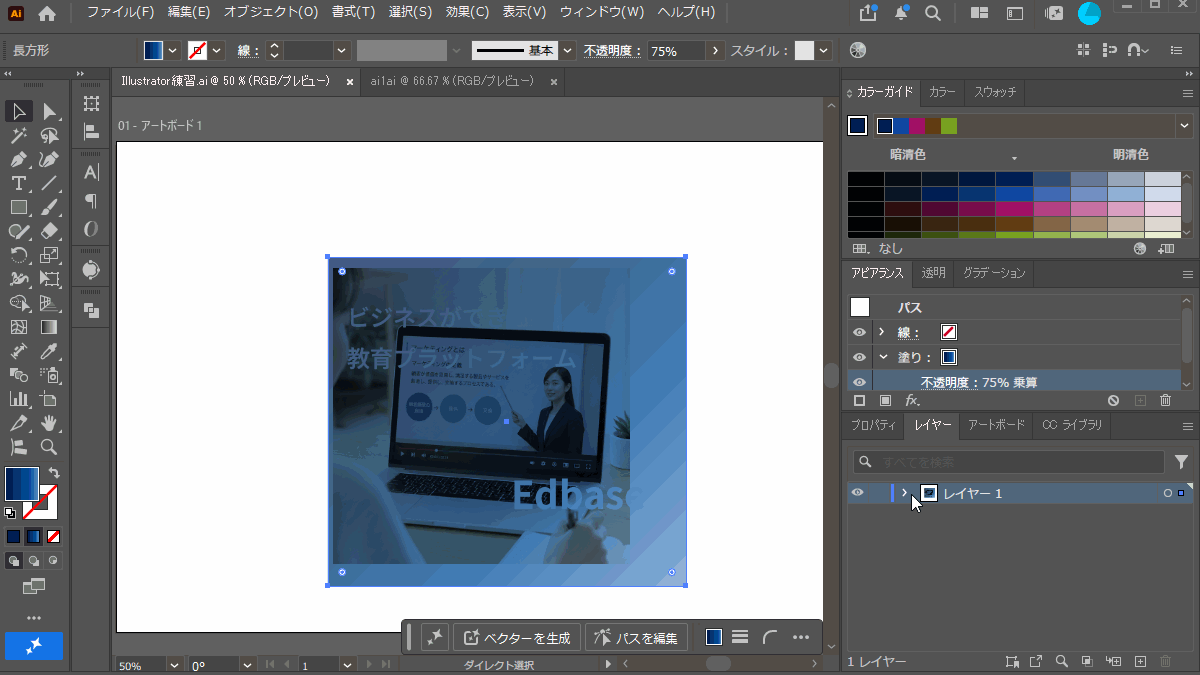1200x675 pixels.
Task: Select the Hand tool
Action: pyautogui.click(x=49, y=423)
